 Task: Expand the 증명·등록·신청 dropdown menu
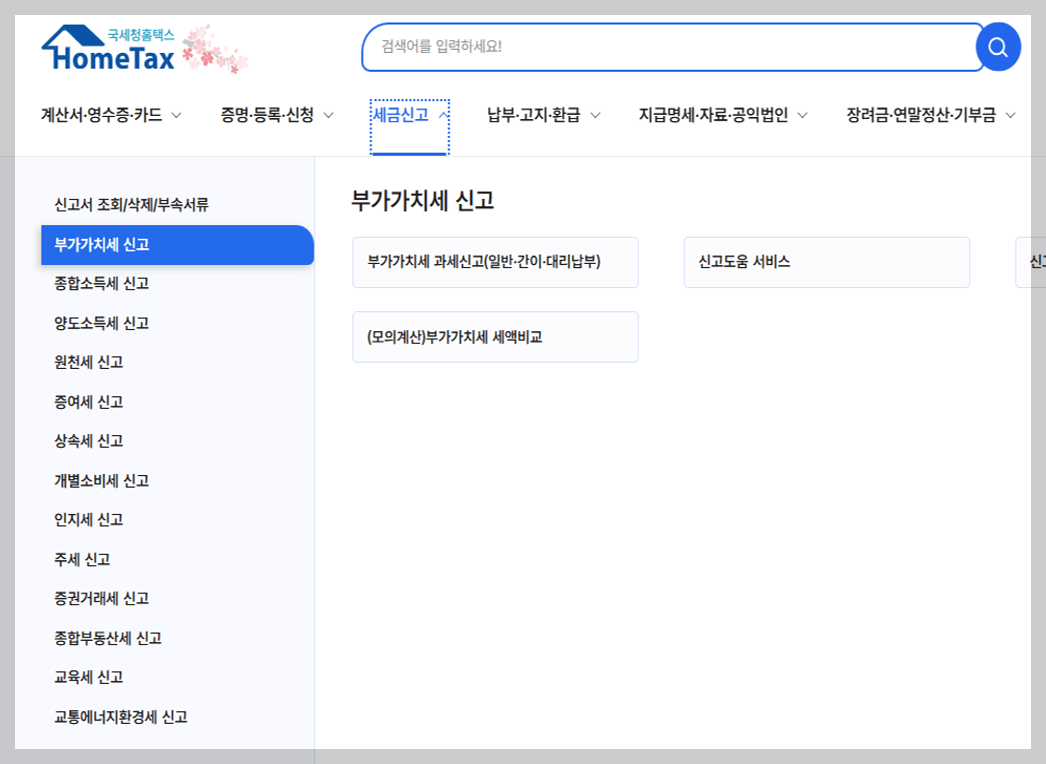tap(269, 114)
